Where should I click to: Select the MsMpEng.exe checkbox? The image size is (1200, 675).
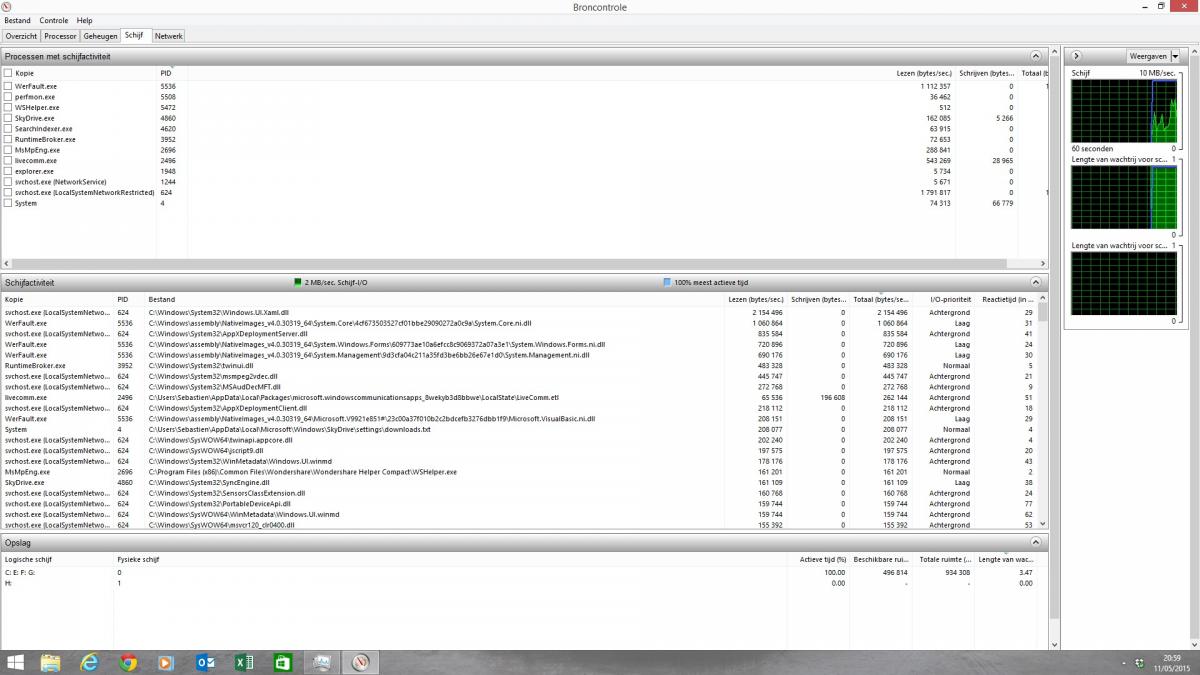click(8, 150)
